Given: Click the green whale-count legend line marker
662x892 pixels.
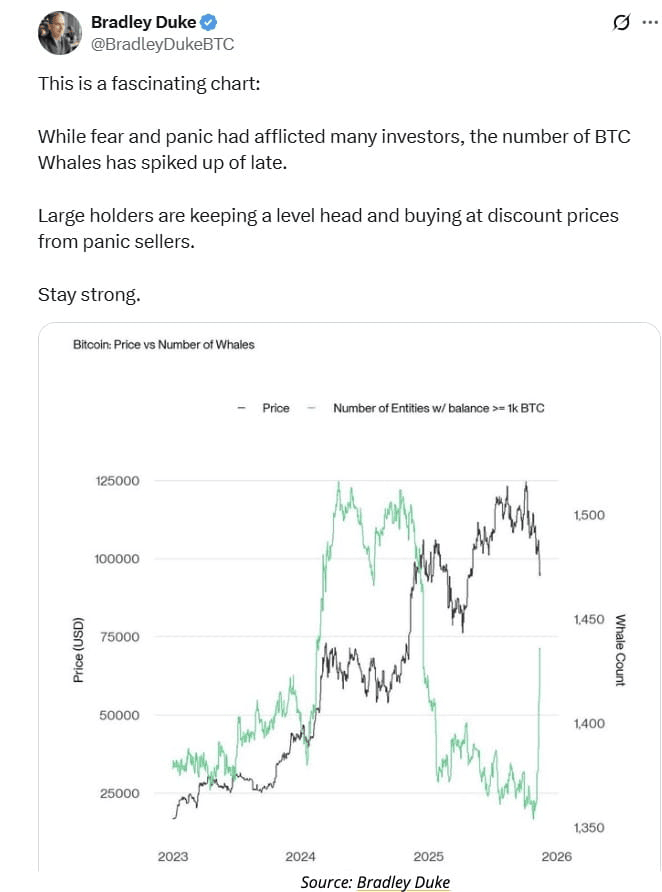Looking at the screenshot, I should tap(311, 409).
